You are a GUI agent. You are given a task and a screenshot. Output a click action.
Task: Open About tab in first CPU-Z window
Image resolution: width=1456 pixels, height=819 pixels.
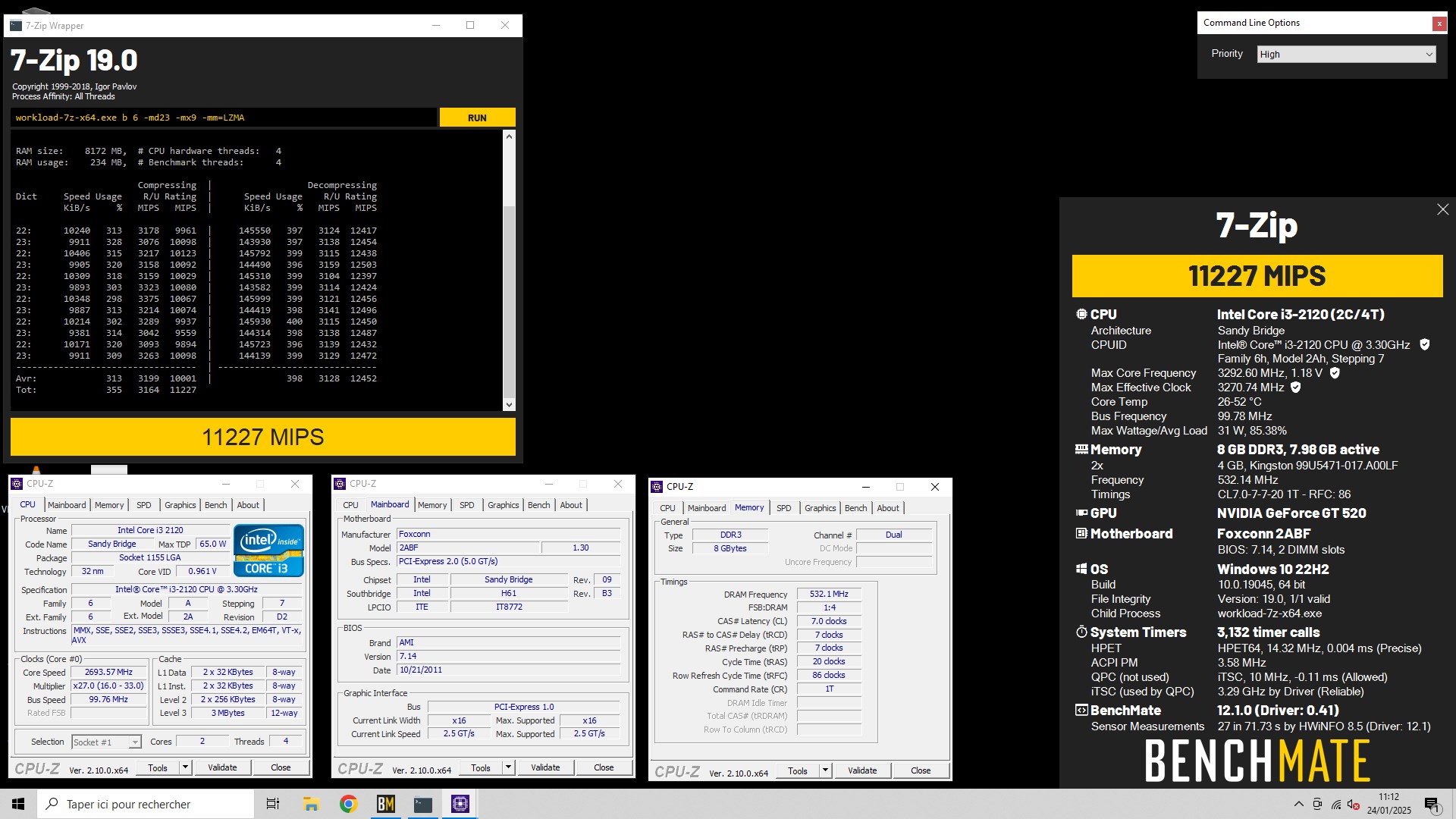(x=248, y=505)
